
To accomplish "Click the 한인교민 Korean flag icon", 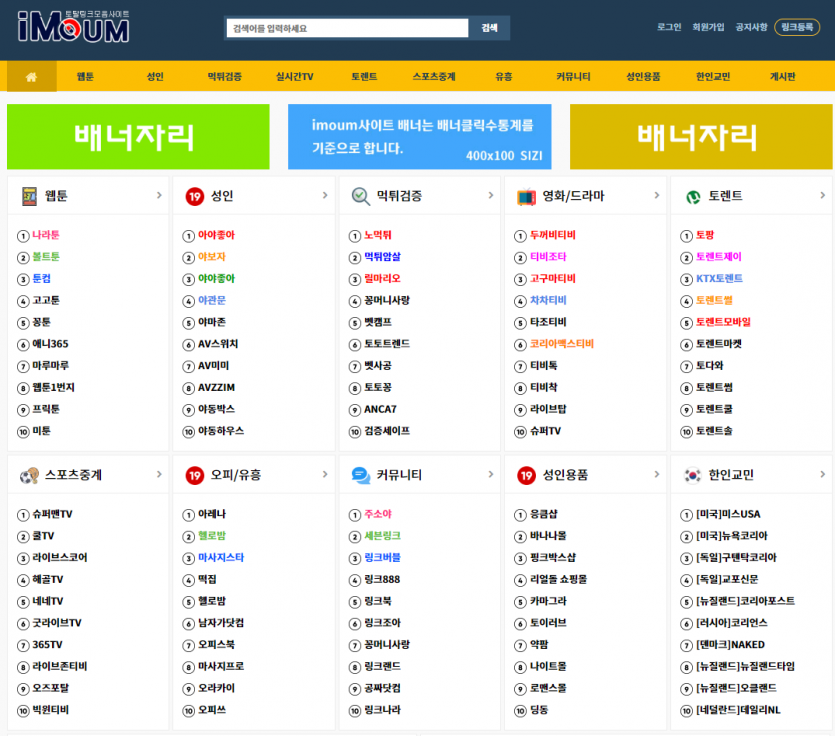I will 692,475.
